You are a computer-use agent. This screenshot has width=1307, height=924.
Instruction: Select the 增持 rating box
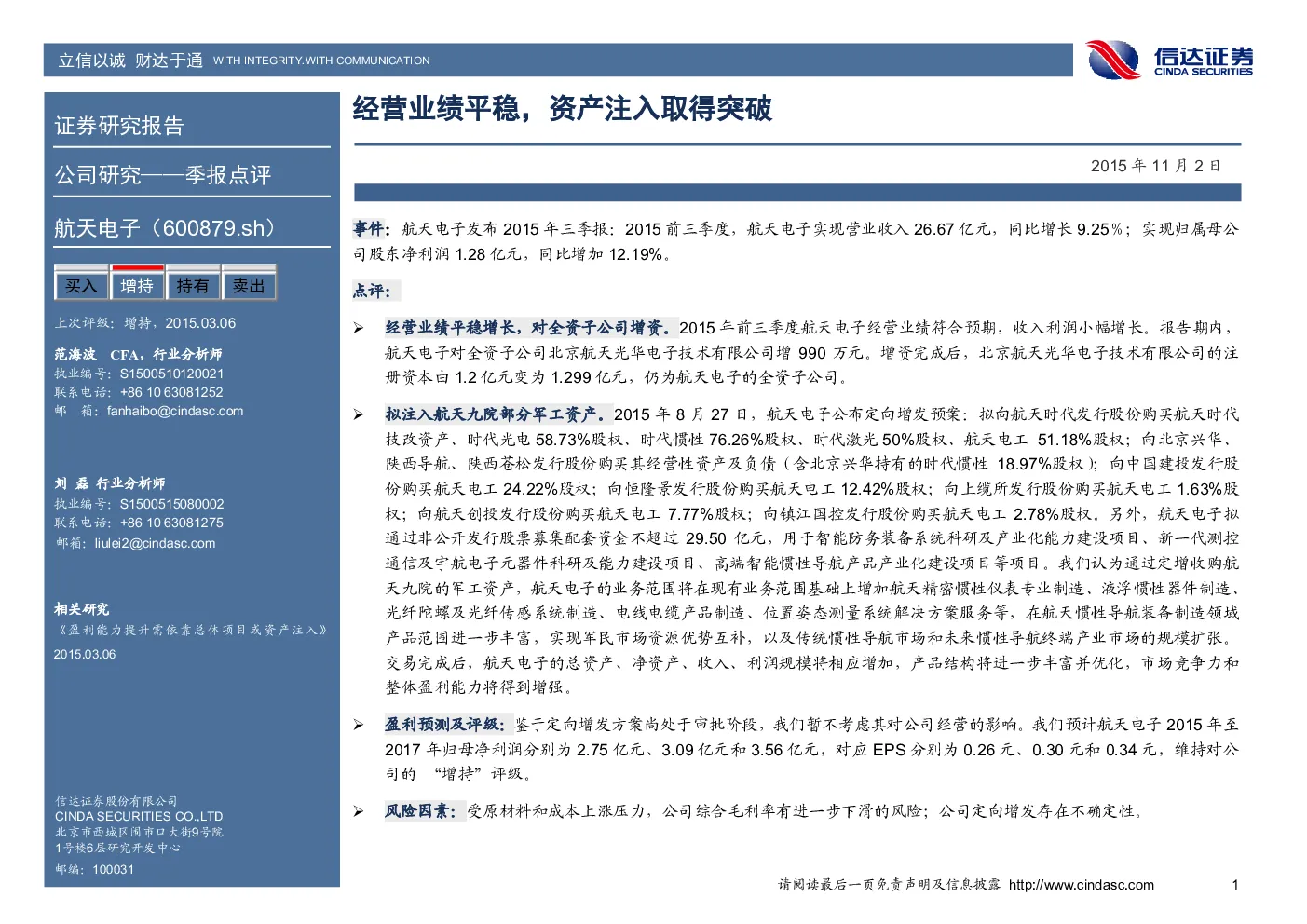pos(137,285)
